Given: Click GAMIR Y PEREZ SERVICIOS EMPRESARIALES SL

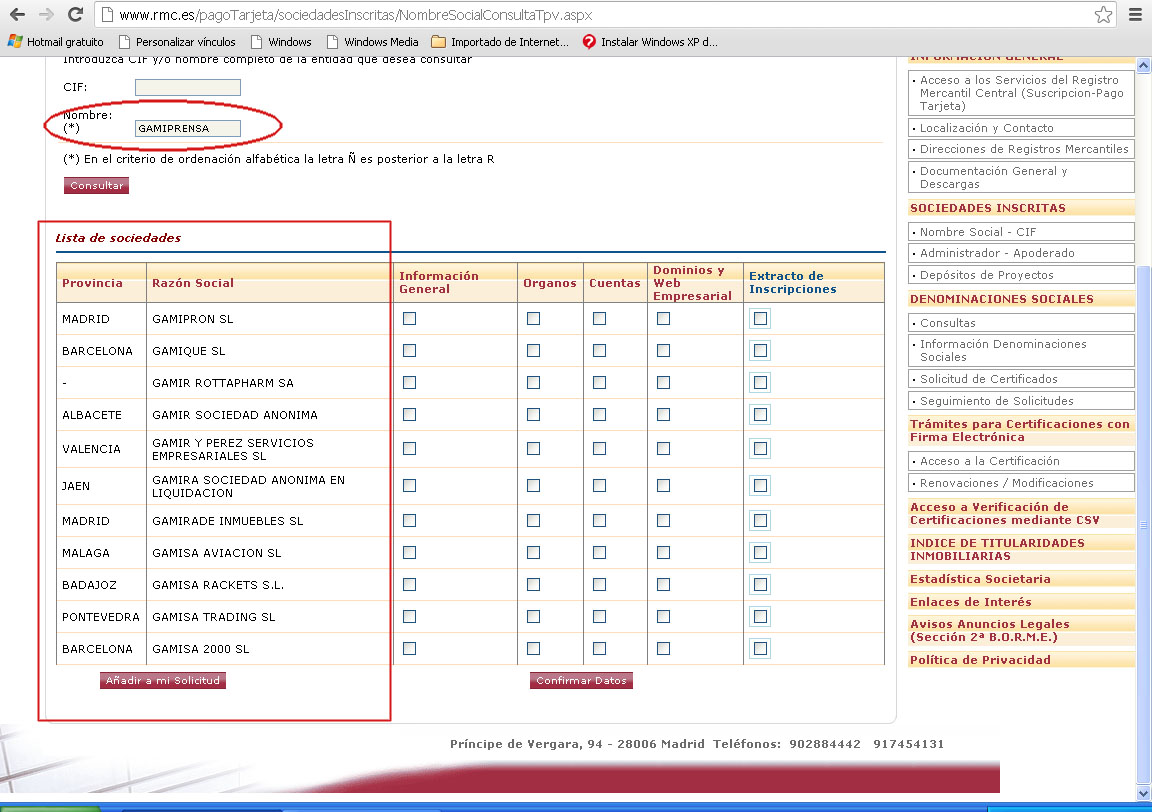Looking at the screenshot, I should (x=233, y=449).
